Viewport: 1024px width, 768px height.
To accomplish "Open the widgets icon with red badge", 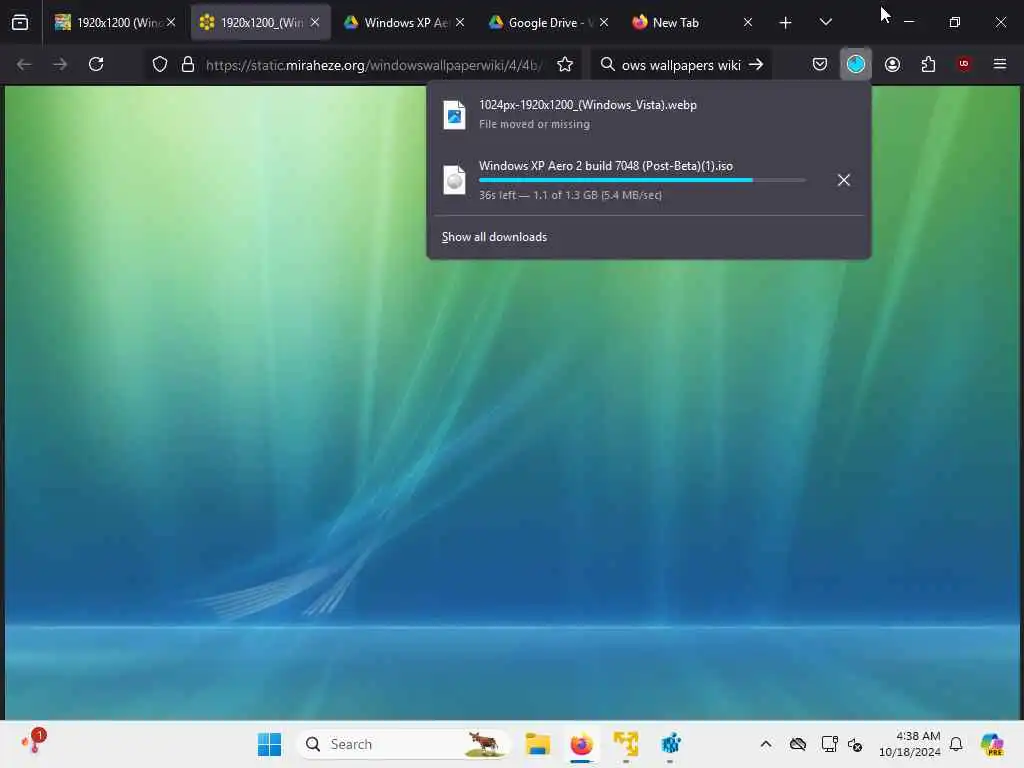I will point(33,741).
